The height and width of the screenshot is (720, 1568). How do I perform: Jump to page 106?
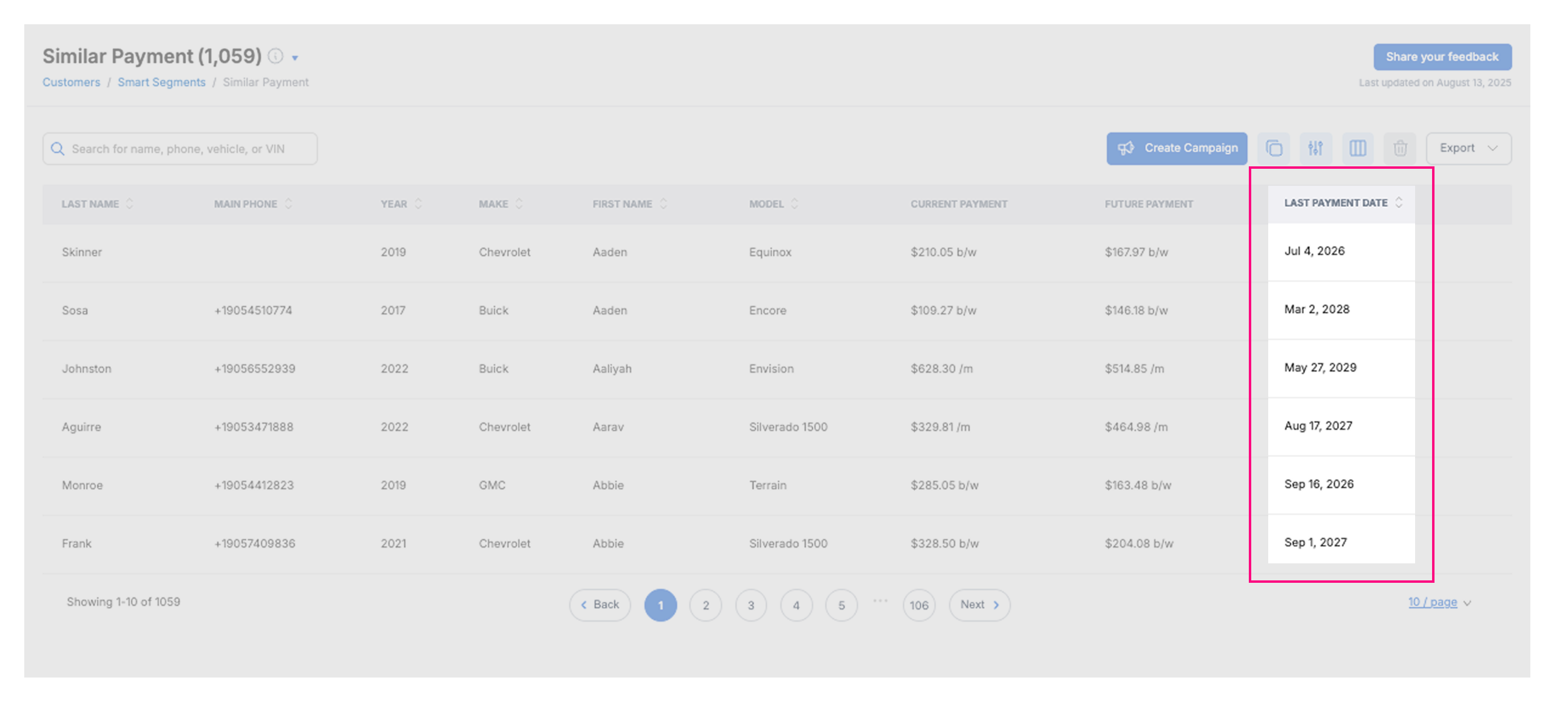[x=918, y=605]
